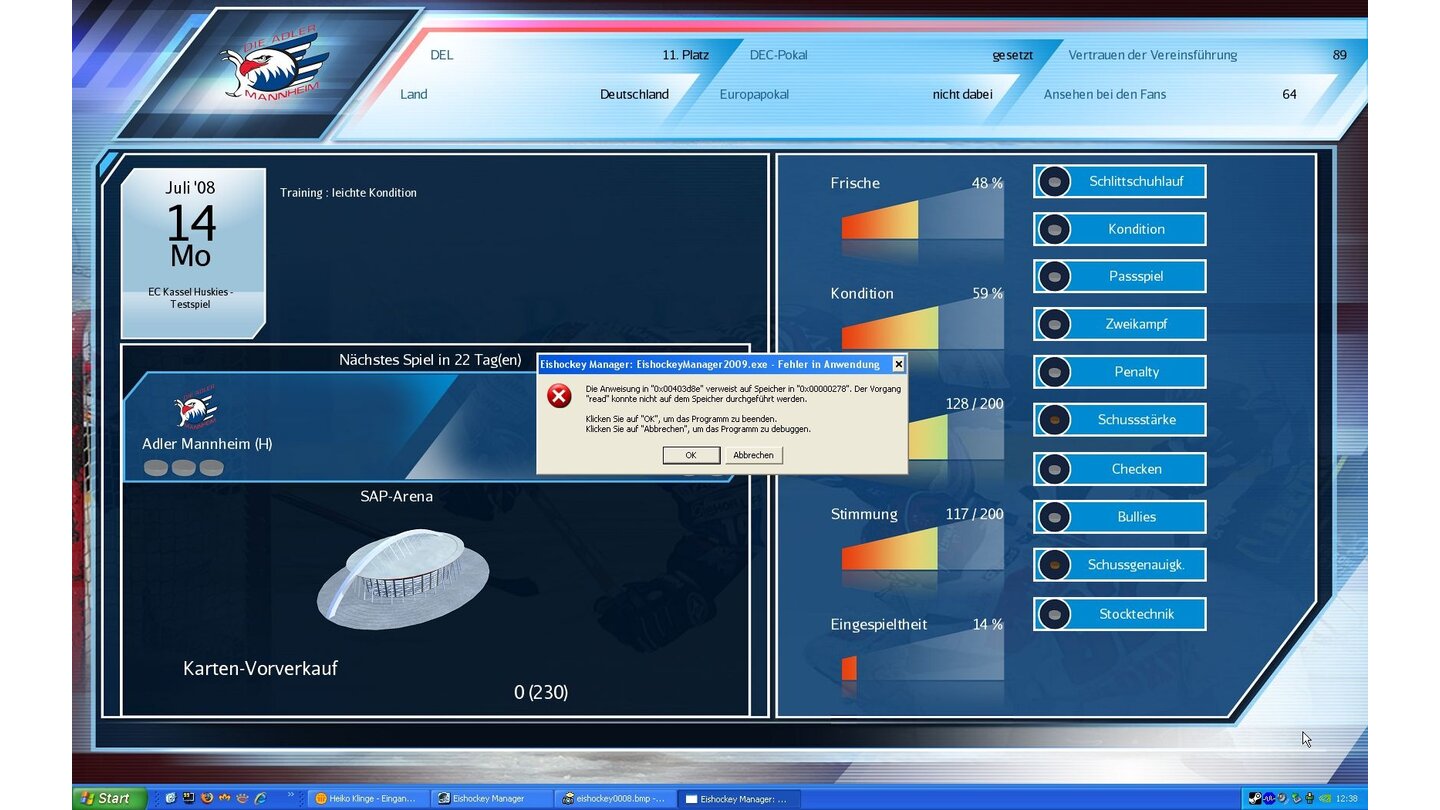Select the Penalty training option

click(x=1119, y=372)
